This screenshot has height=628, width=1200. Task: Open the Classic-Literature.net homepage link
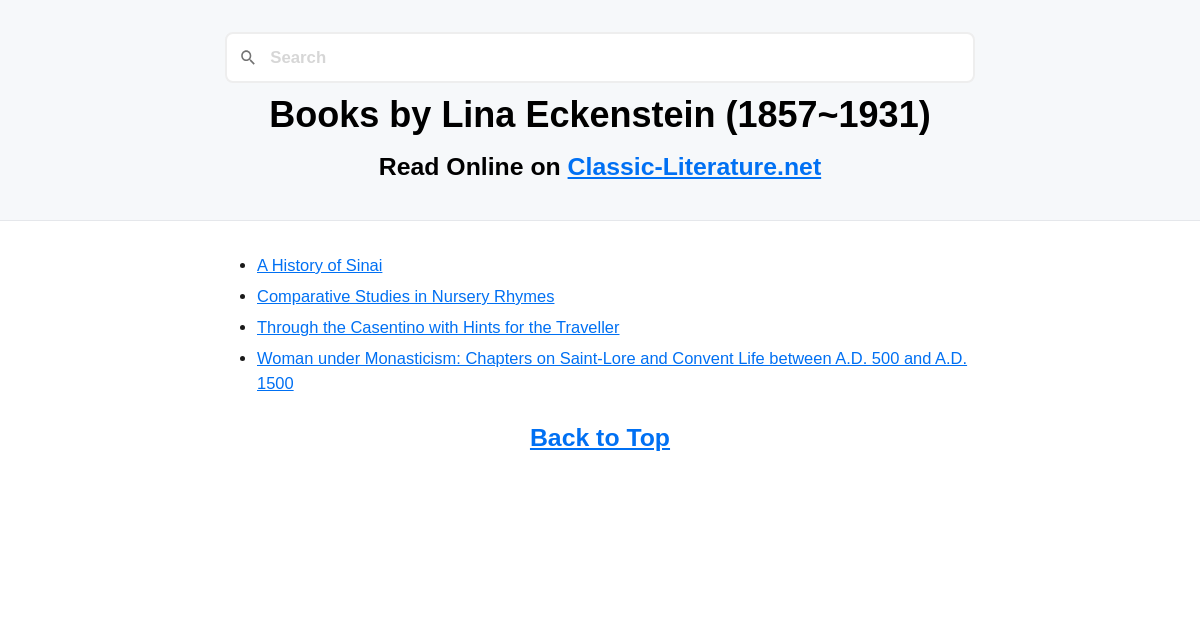(x=694, y=166)
